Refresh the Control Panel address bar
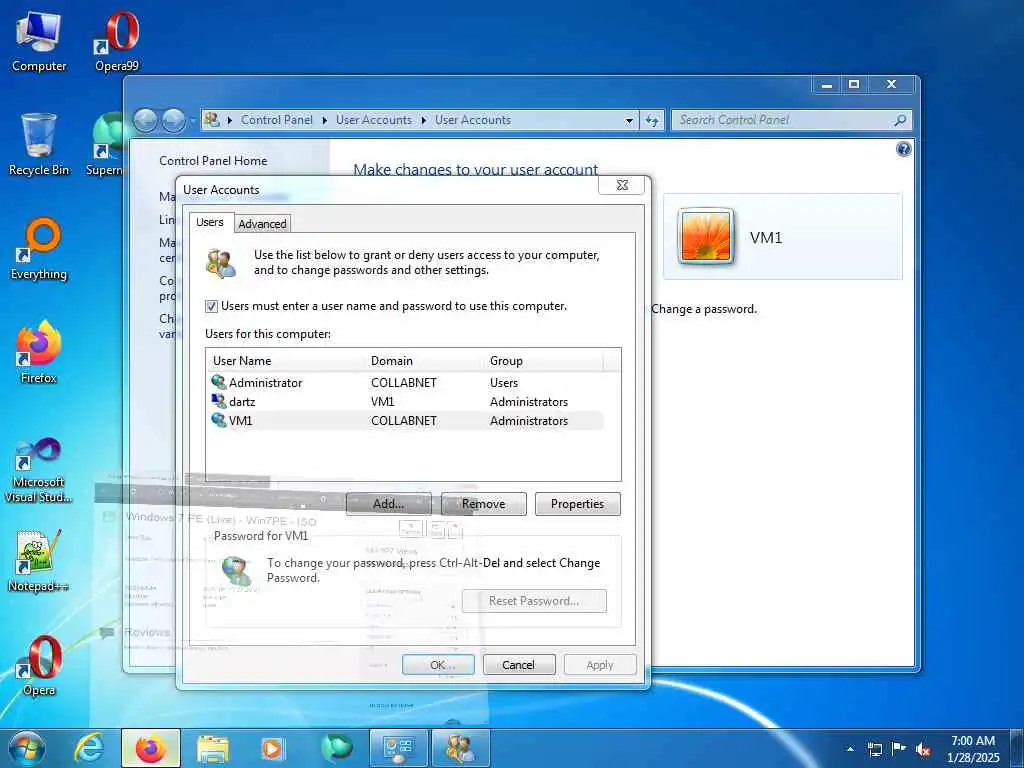1024x768 pixels. (652, 120)
